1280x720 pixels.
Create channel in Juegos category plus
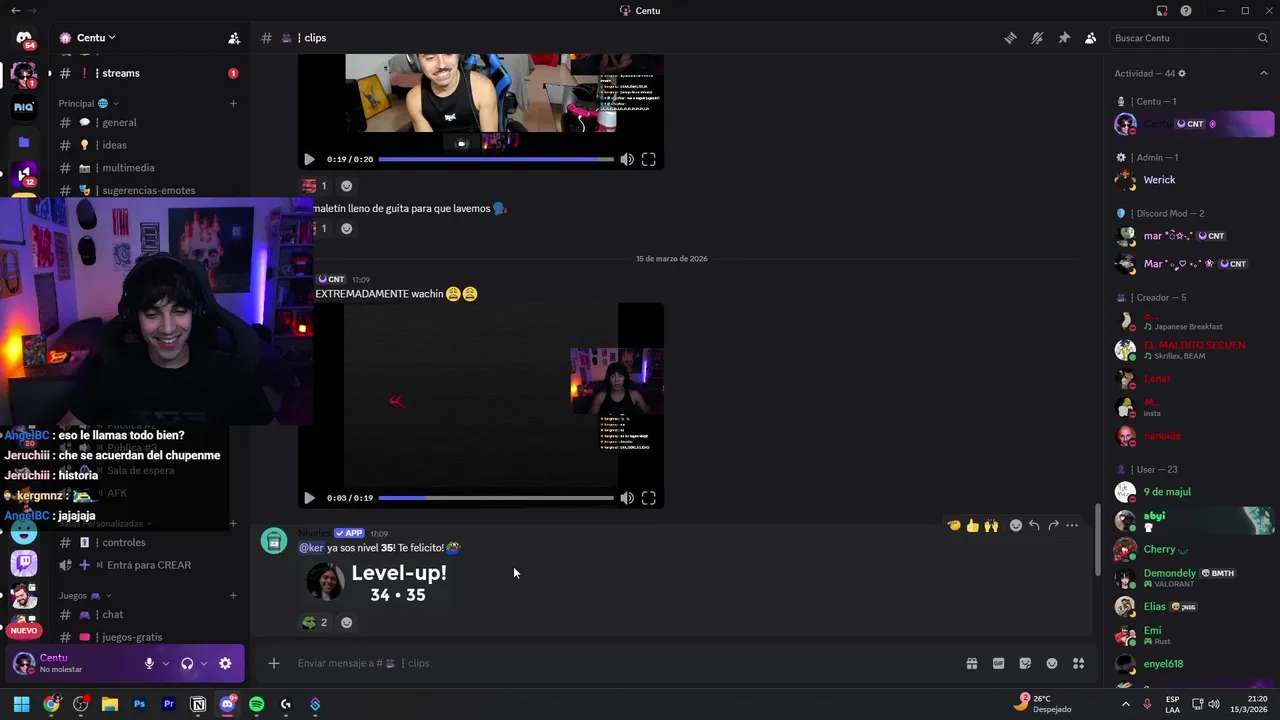pos(233,595)
